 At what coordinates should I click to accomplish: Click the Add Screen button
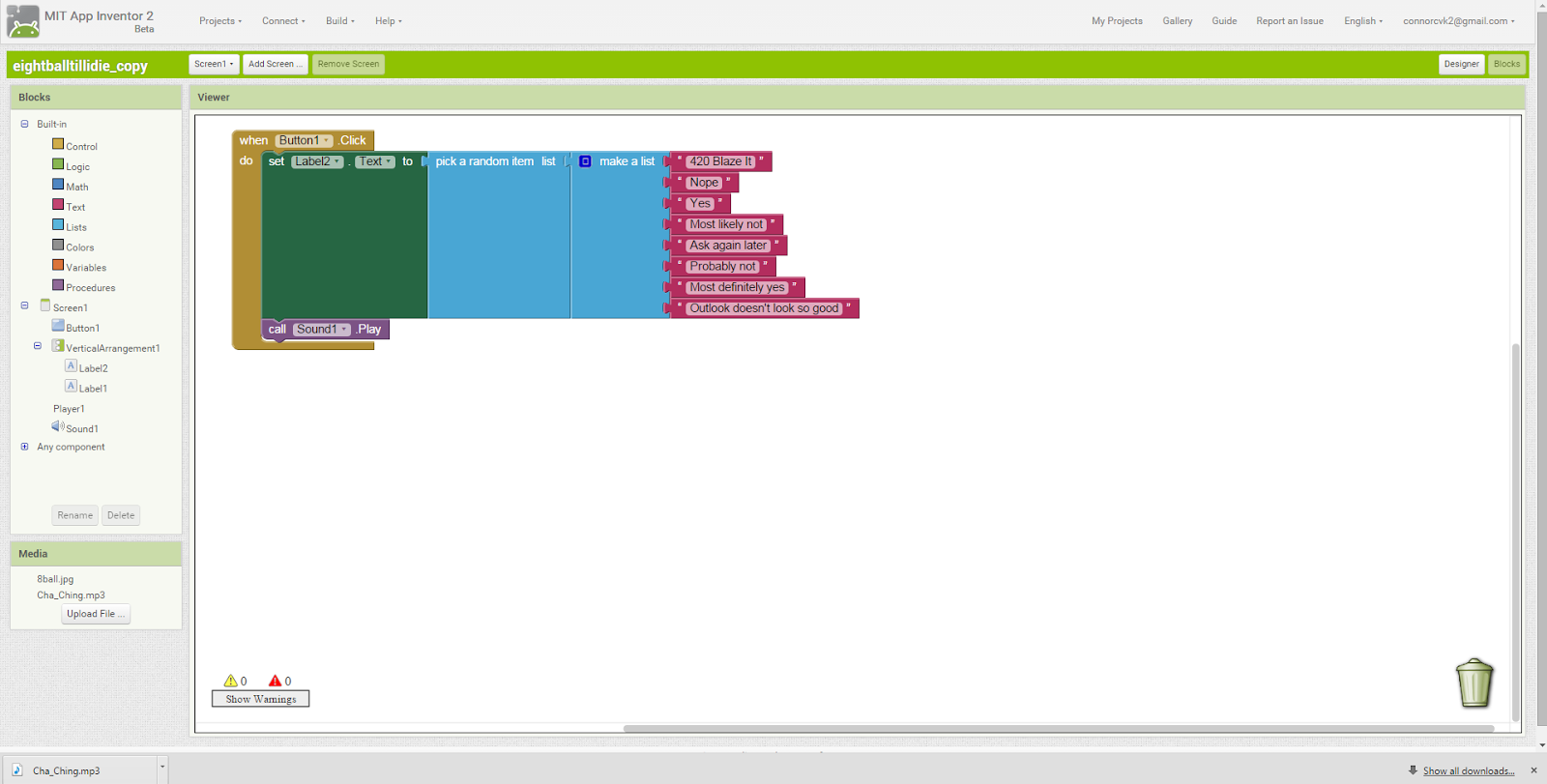pos(276,64)
